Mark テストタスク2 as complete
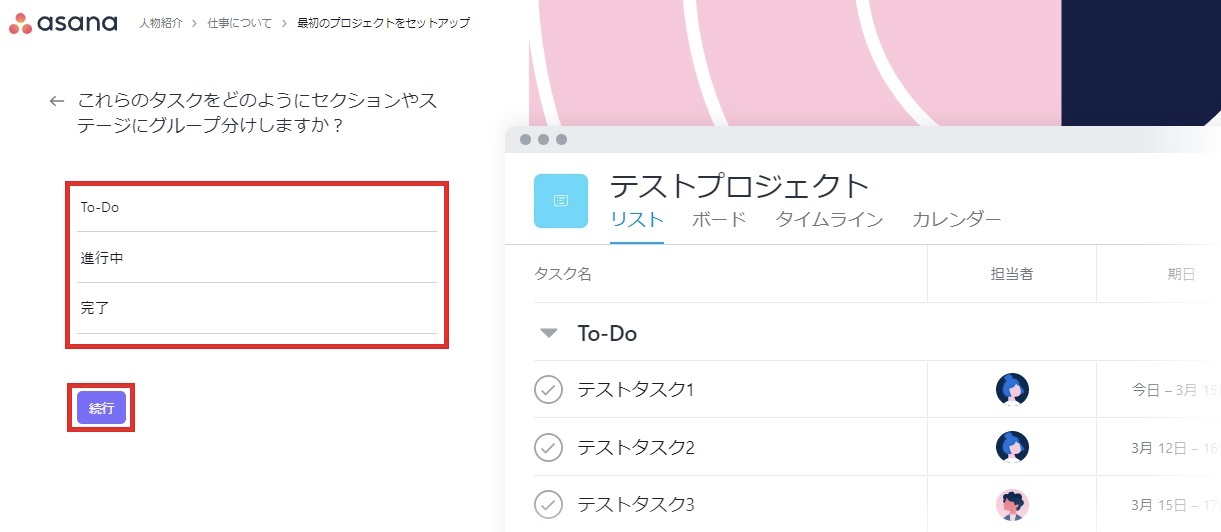 [548, 447]
